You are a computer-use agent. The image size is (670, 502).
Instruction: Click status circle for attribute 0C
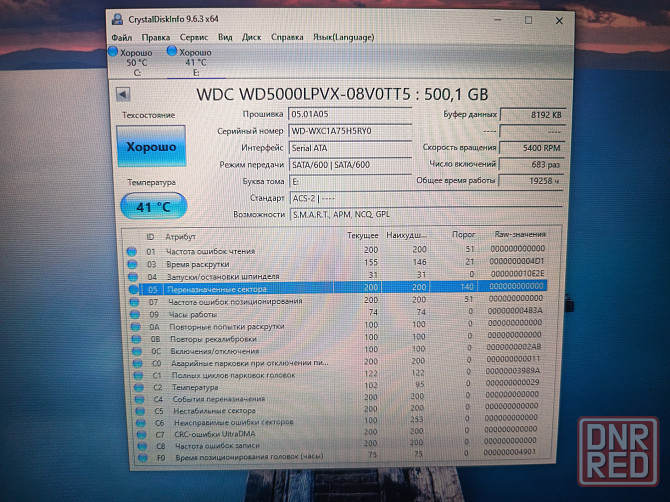(137, 351)
